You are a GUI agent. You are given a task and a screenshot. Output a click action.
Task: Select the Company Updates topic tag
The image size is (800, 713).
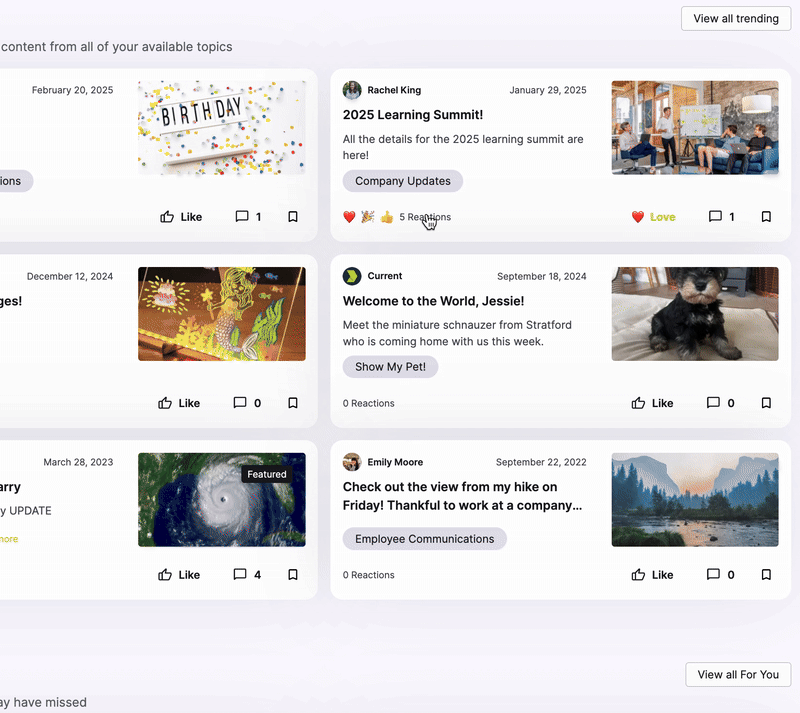pos(403,181)
